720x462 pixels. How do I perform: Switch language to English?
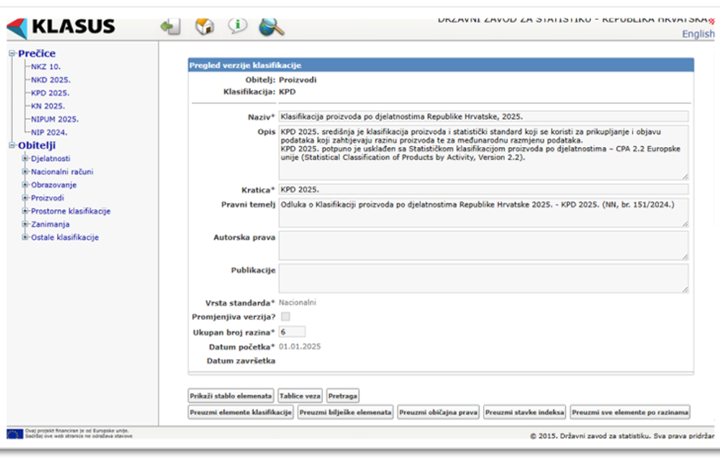point(698,34)
